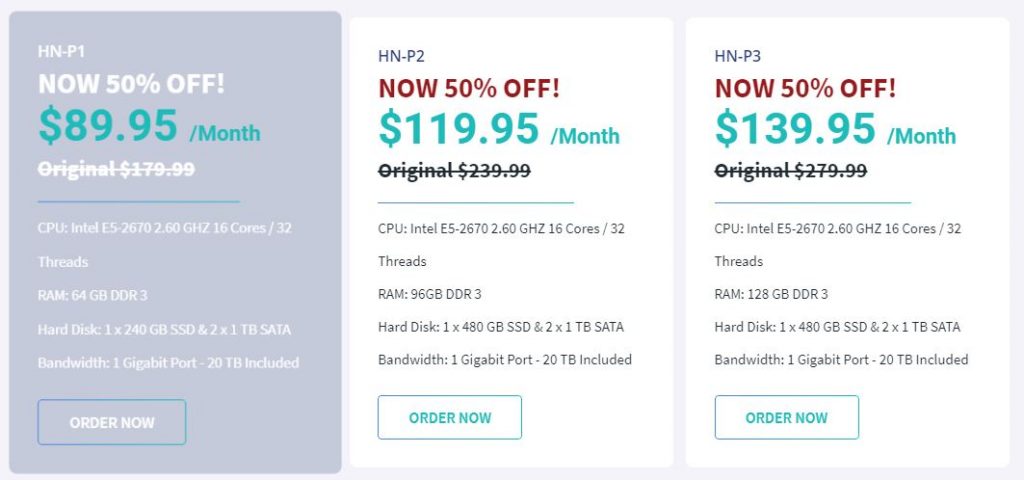This screenshot has height=480, width=1024.
Task: Select the $119.95 /Month price text
Action: [x=498, y=129]
